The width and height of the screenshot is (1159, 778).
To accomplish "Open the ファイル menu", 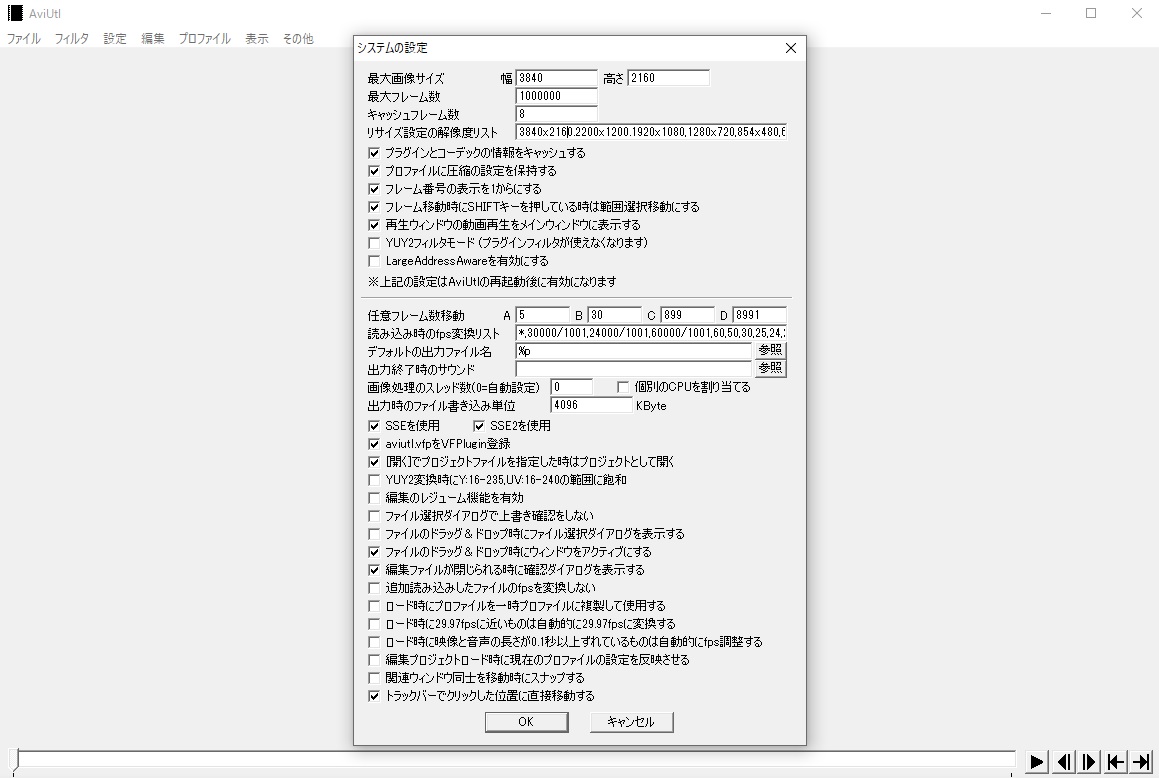I will pos(24,38).
